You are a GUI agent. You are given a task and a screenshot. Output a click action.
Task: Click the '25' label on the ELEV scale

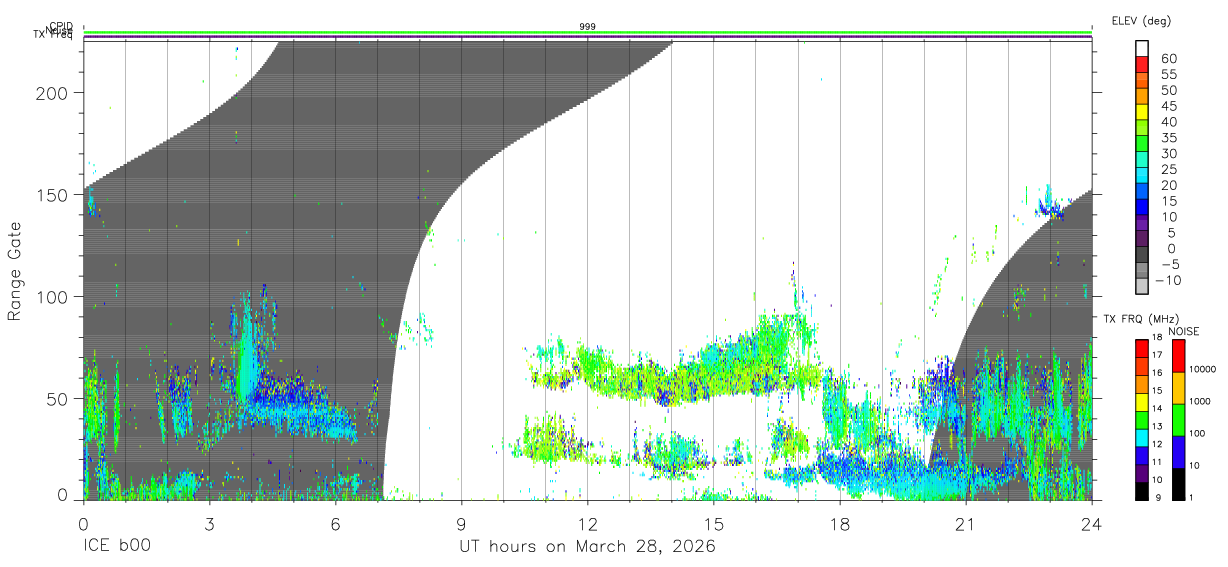1169,170
